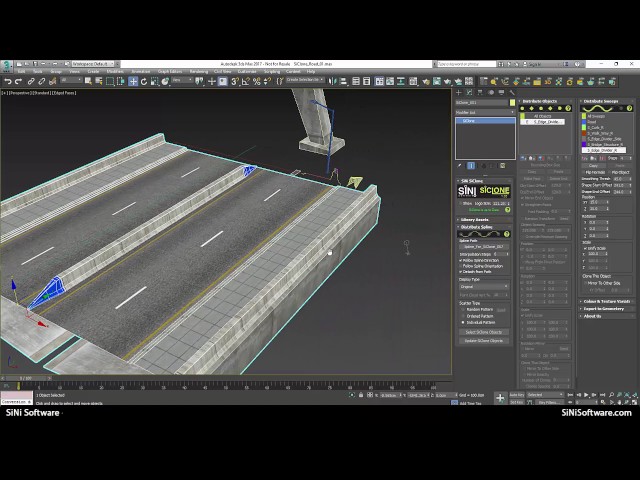Click the blue Road sweep swatch
Viewport: 640px width, 480px height.
pyautogui.click(x=584, y=122)
